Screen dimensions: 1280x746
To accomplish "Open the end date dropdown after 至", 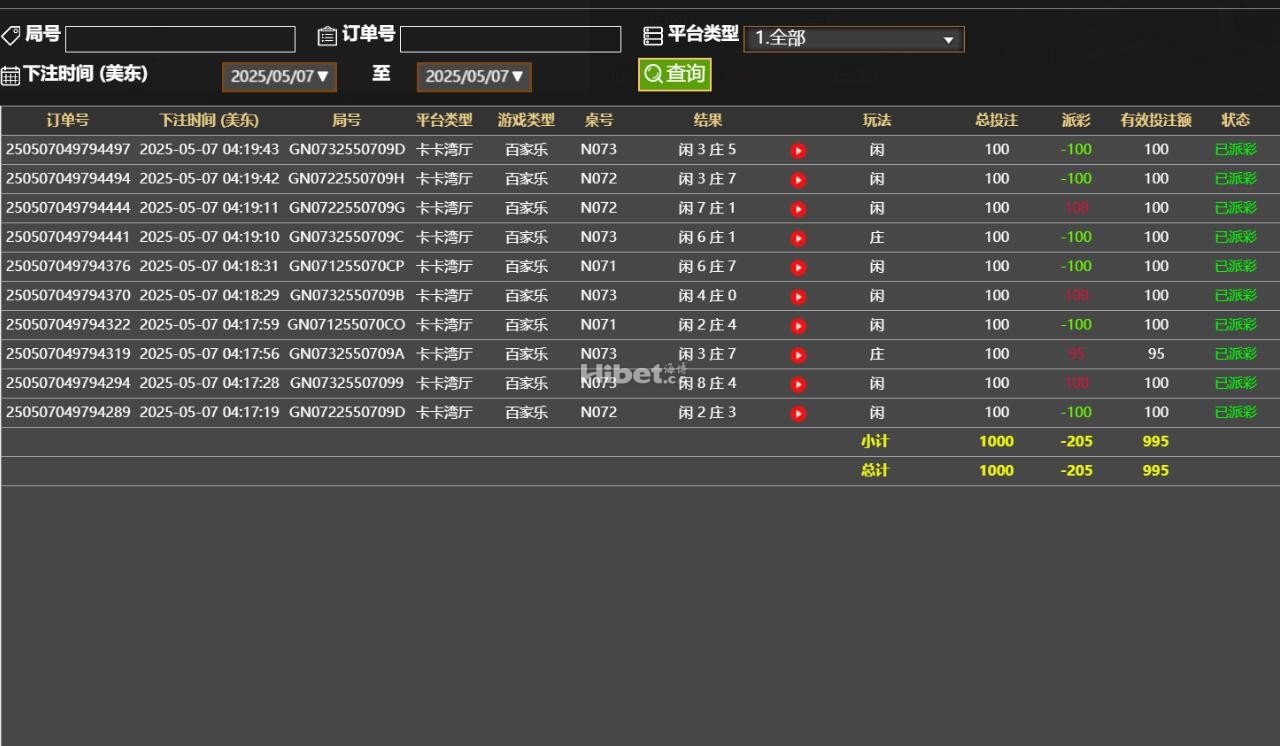I will [473, 75].
